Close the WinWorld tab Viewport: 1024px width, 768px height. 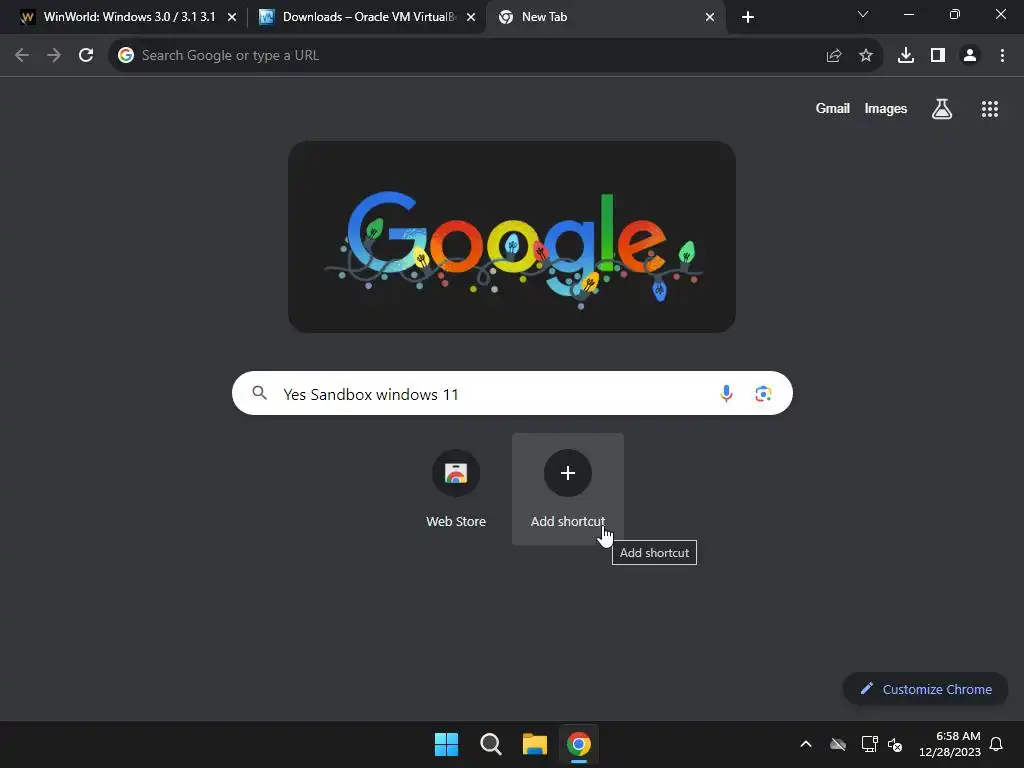click(x=232, y=17)
